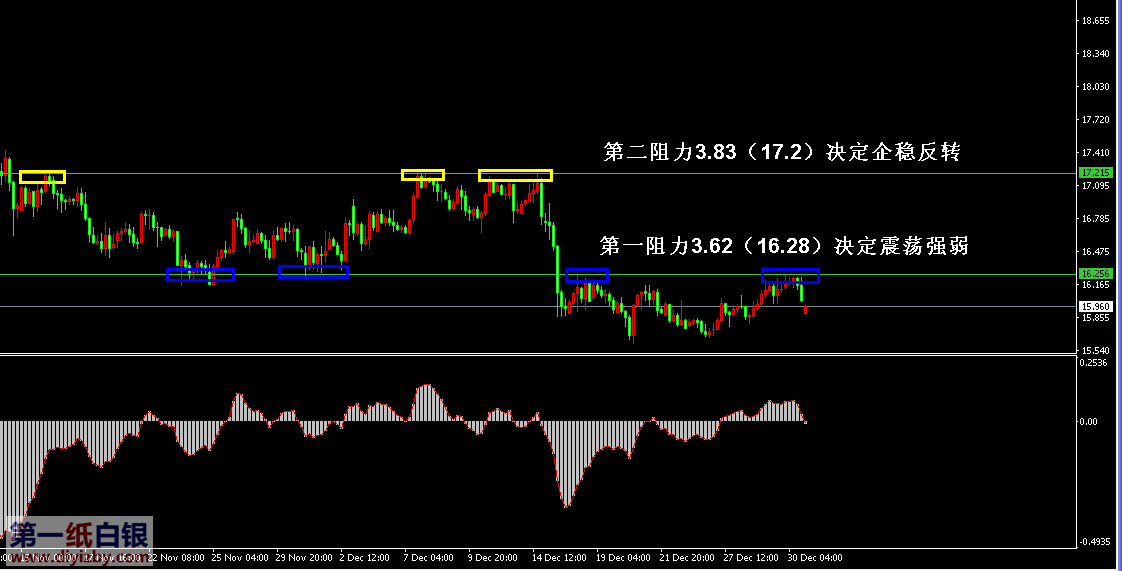
Task: Click the first resistance 3.62 (16.28) annotation
Action: pos(783,246)
